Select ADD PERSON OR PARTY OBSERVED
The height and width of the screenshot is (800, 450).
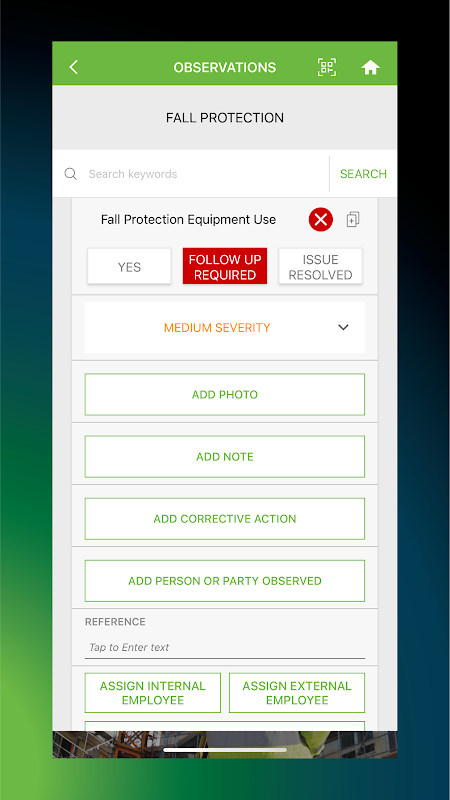click(x=224, y=581)
